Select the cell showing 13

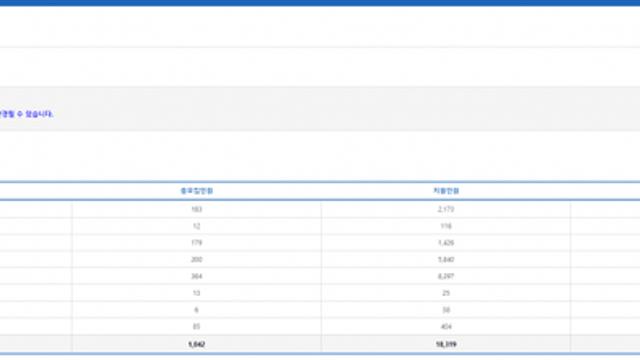[x=196, y=293]
